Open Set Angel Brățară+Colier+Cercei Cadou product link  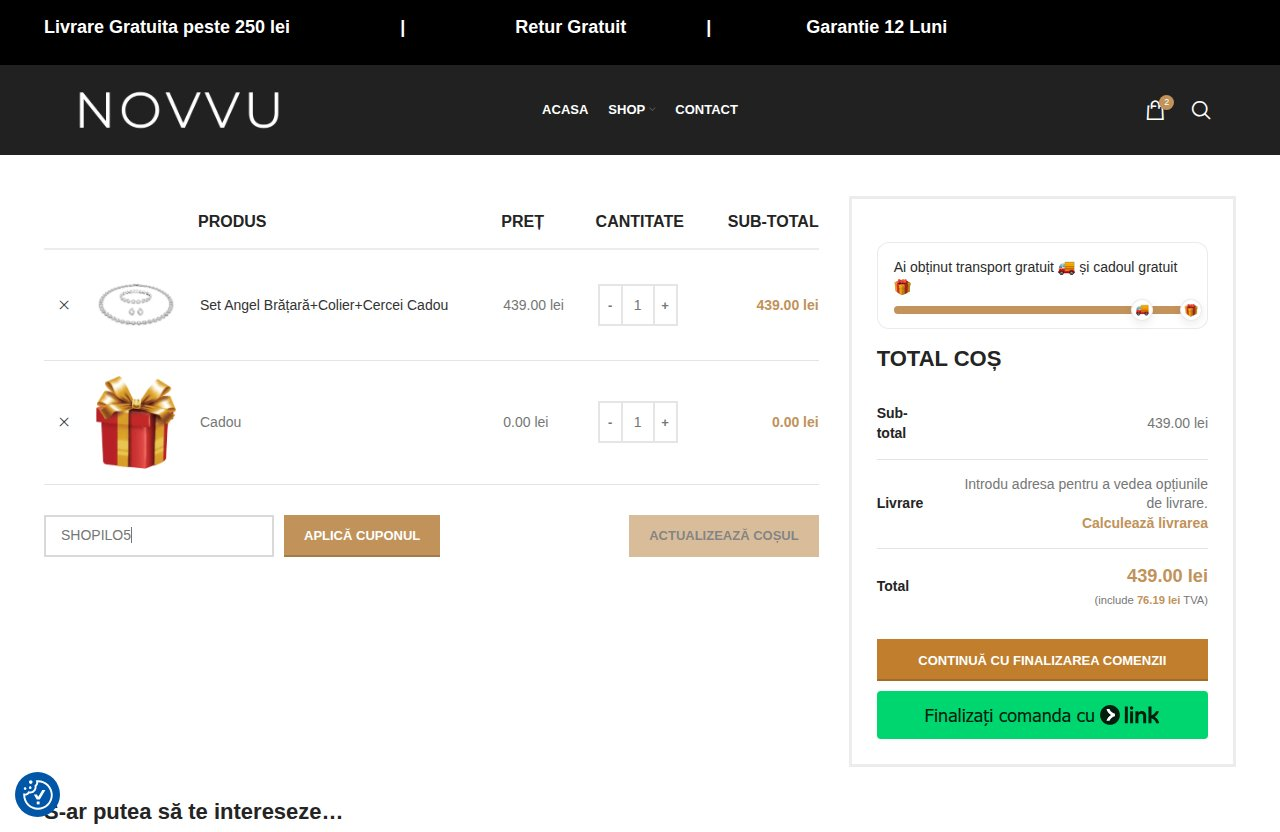pos(324,305)
